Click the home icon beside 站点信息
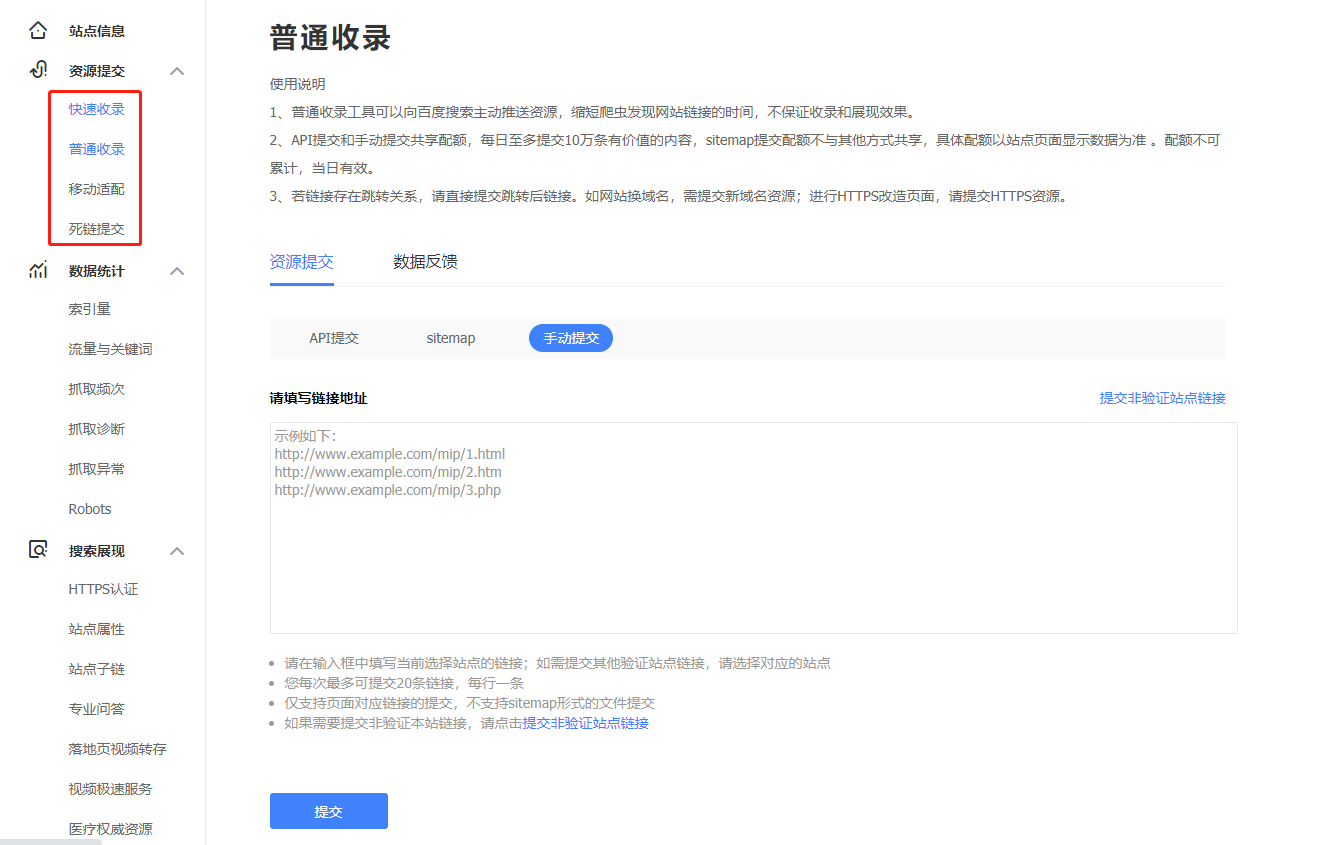Image resolution: width=1343 pixels, height=845 pixels. click(x=37, y=30)
